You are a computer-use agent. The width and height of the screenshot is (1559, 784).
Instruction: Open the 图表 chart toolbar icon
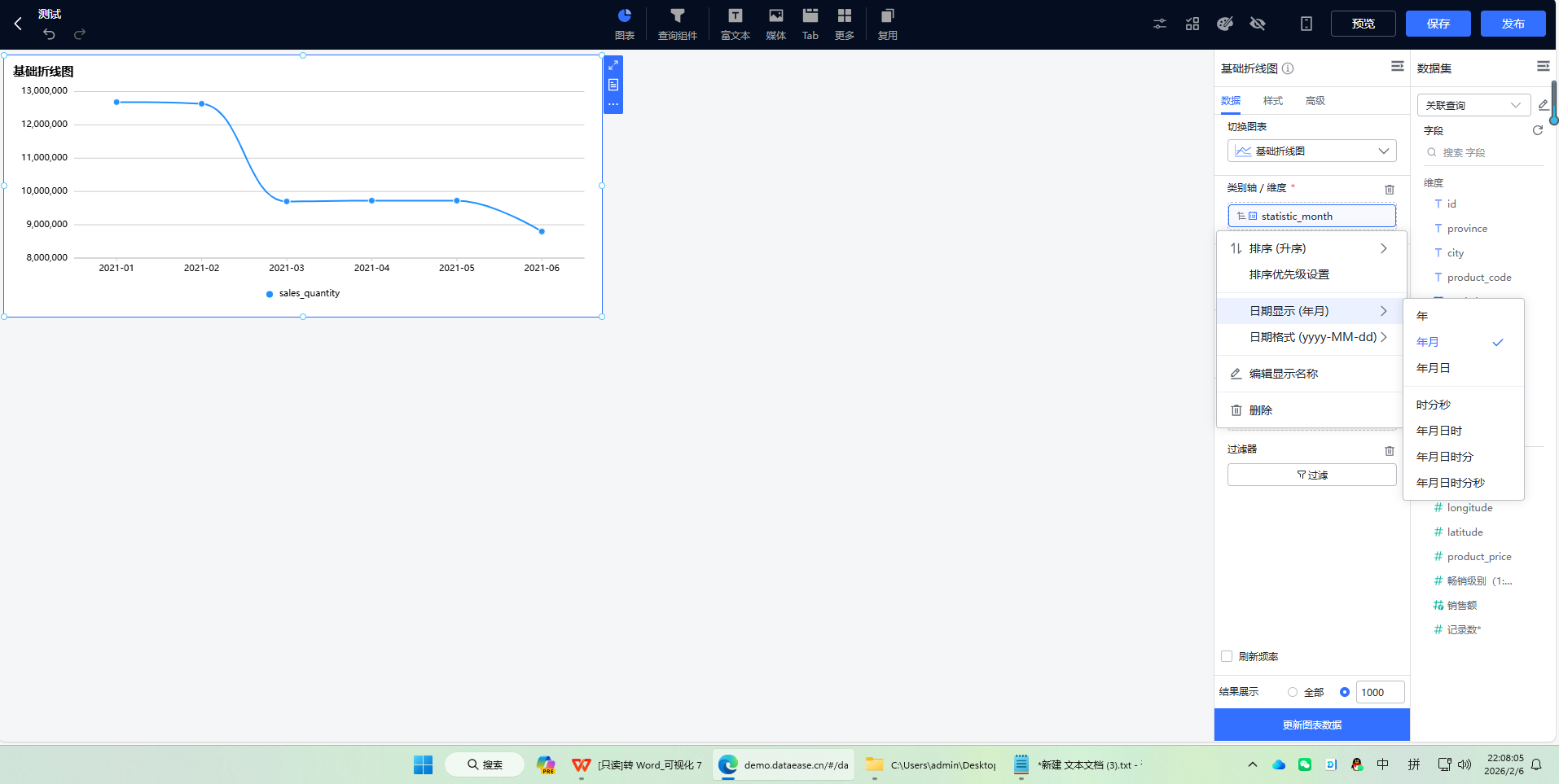(625, 24)
